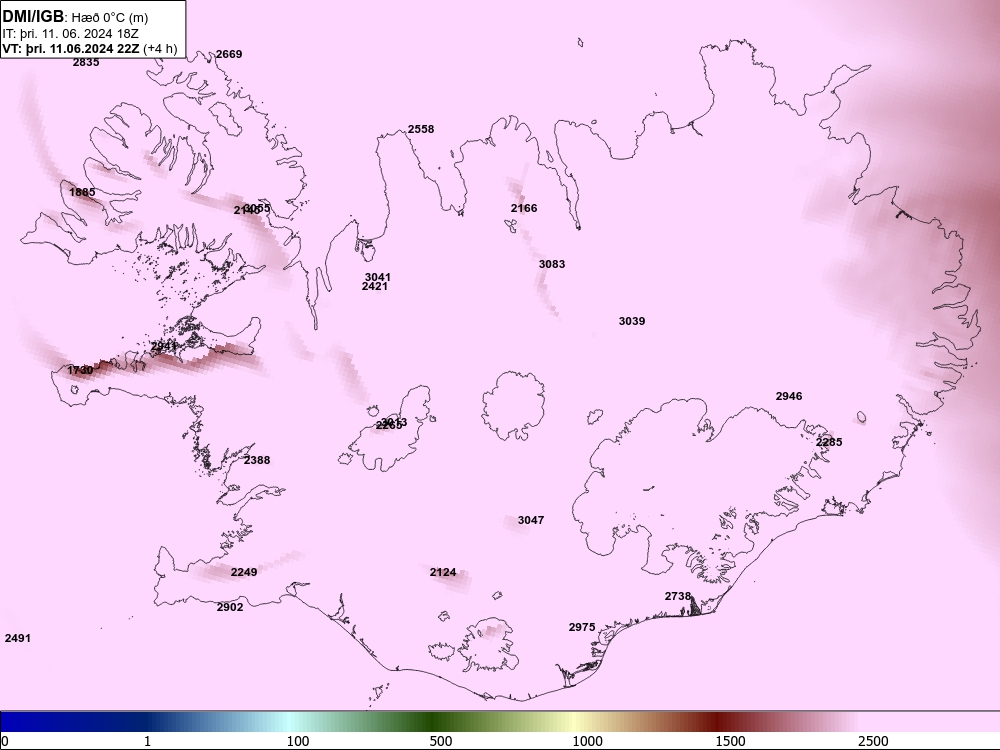The image size is (1000, 750).
Task: Select the 2124 height value
Action: tap(443, 572)
